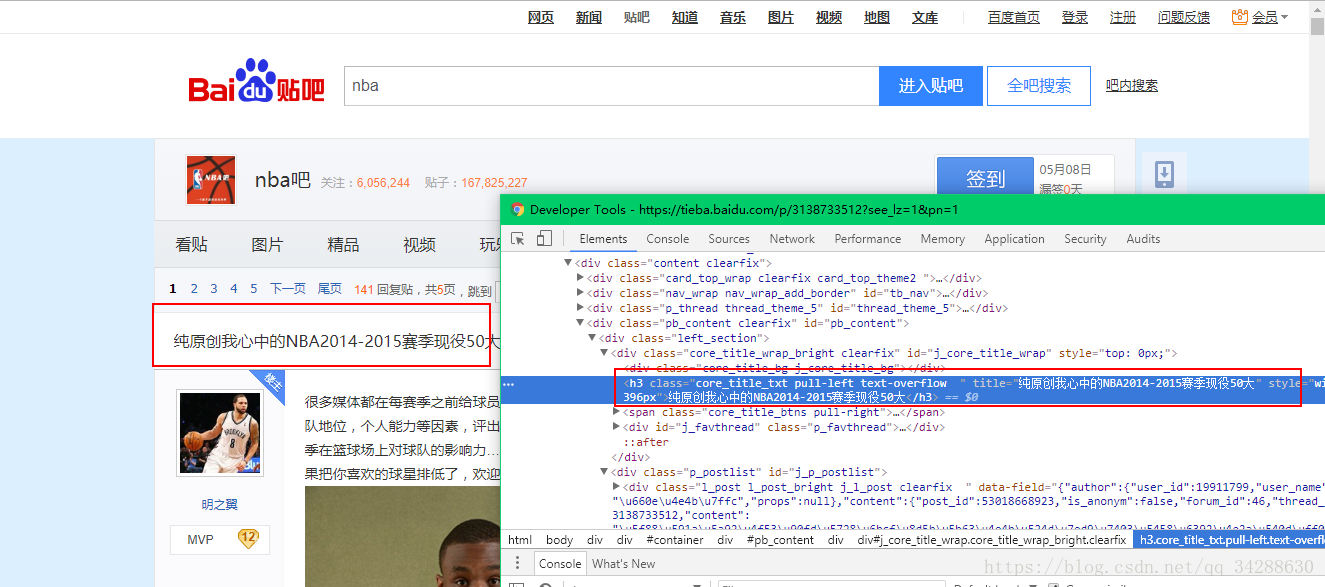Go to page 2 of the thread
This screenshot has width=1325, height=587.
click(194, 289)
